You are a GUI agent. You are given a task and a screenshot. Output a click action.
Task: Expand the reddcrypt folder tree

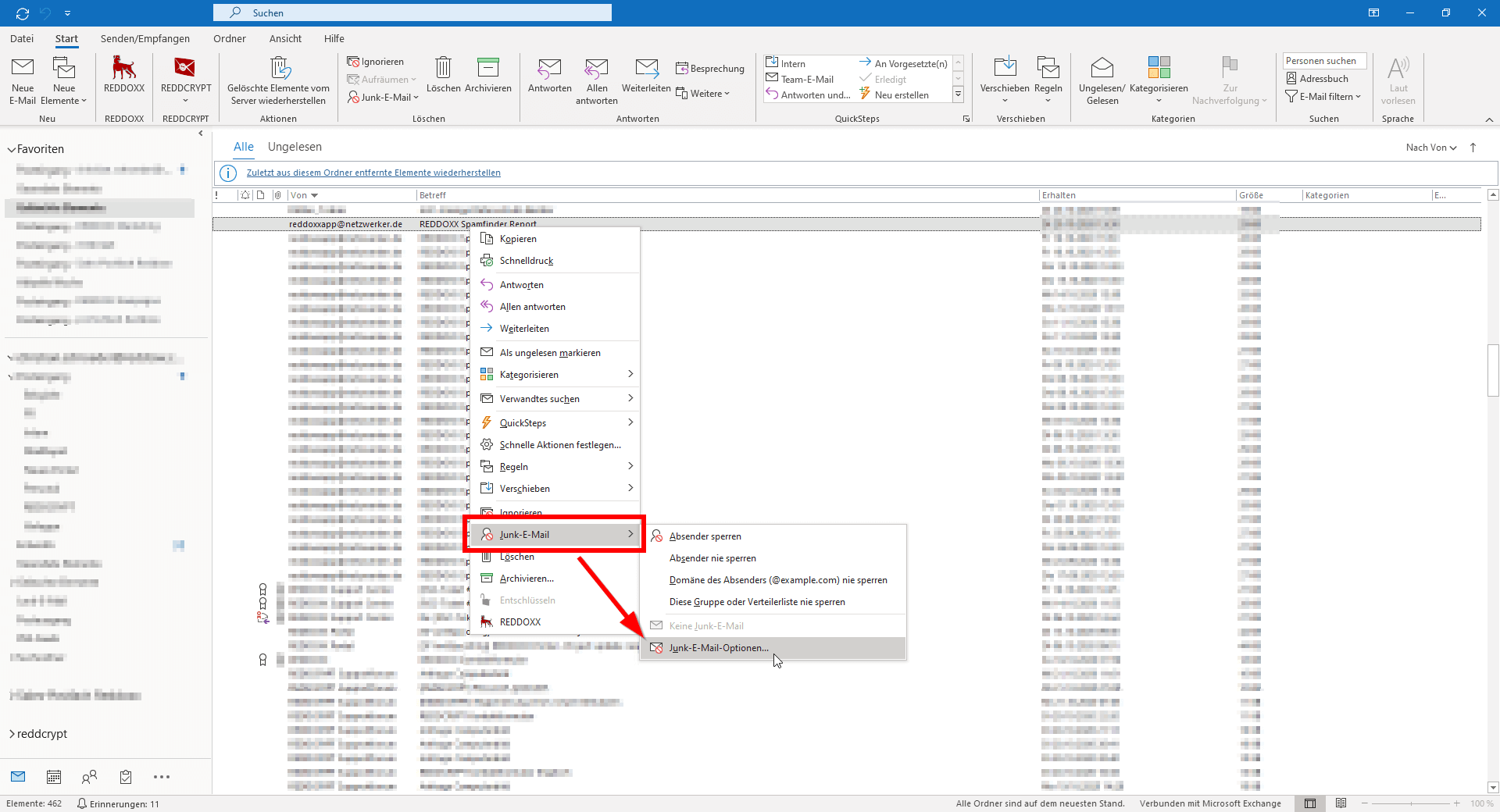click(12, 734)
